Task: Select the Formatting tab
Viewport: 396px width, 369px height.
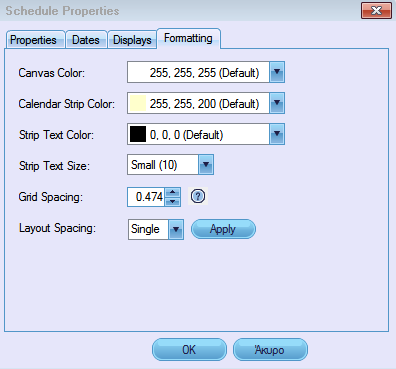Action: coord(188,39)
